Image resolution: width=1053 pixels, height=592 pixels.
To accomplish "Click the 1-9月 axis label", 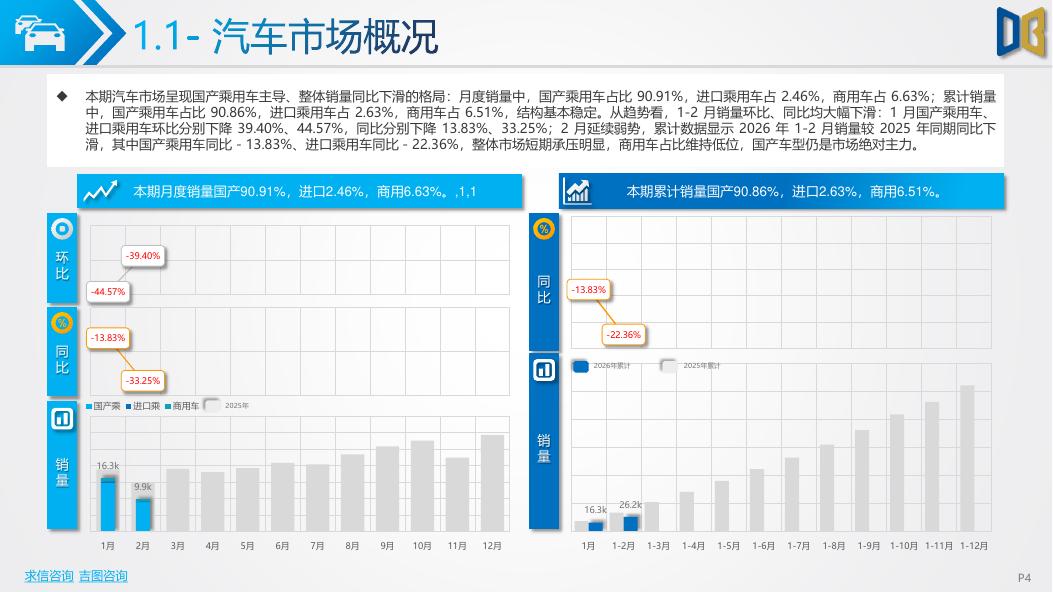I will [868, 546].
